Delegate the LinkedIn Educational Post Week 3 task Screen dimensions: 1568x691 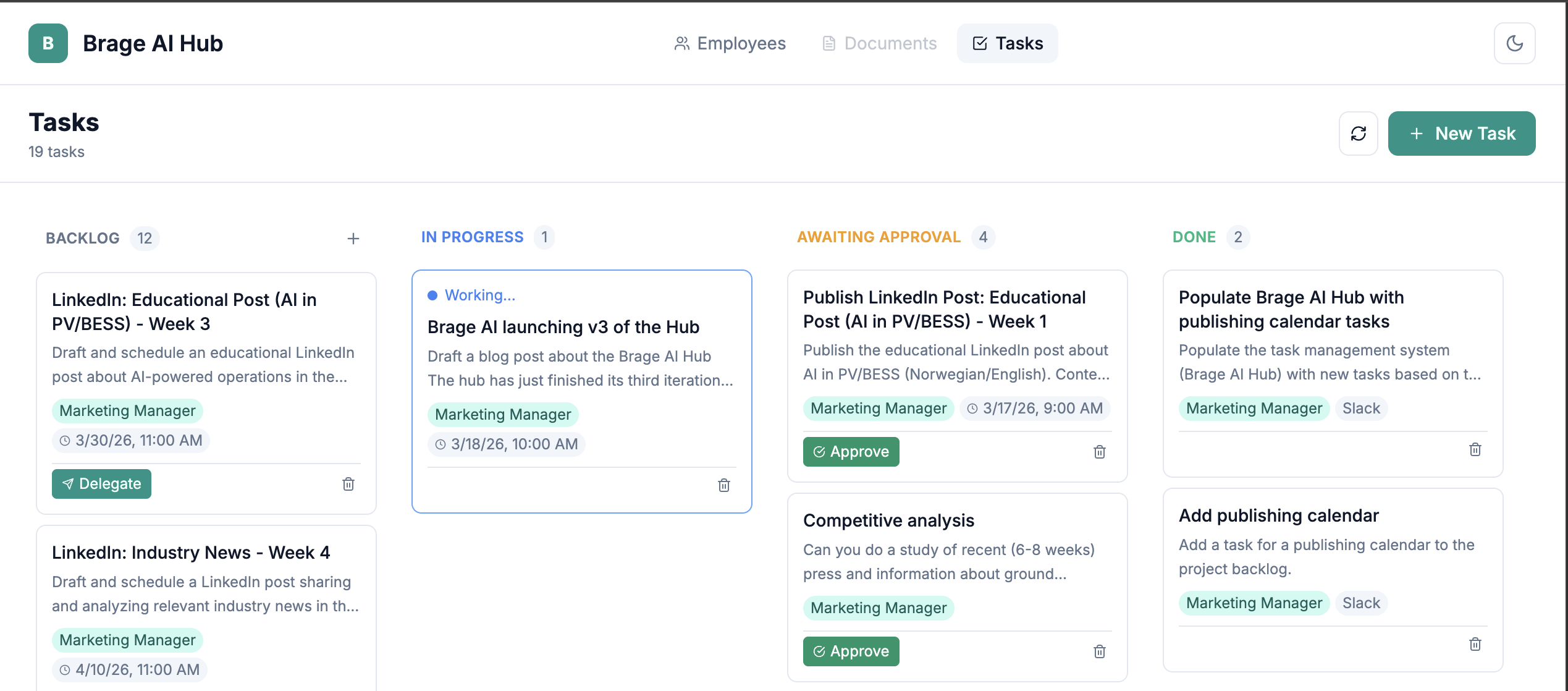[x=101, y=484]
